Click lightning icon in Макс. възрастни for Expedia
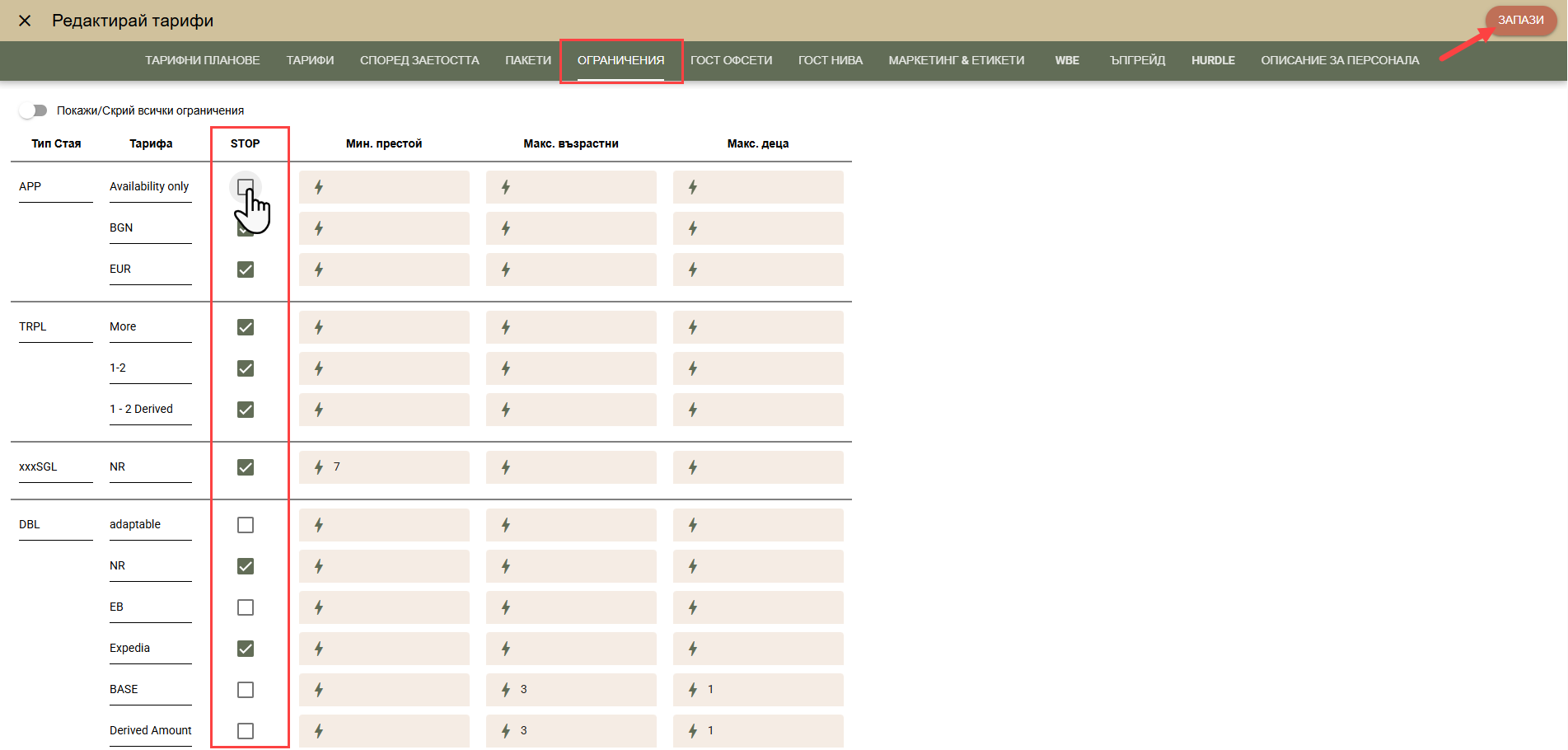1568x750 pixels. [506, 649]
